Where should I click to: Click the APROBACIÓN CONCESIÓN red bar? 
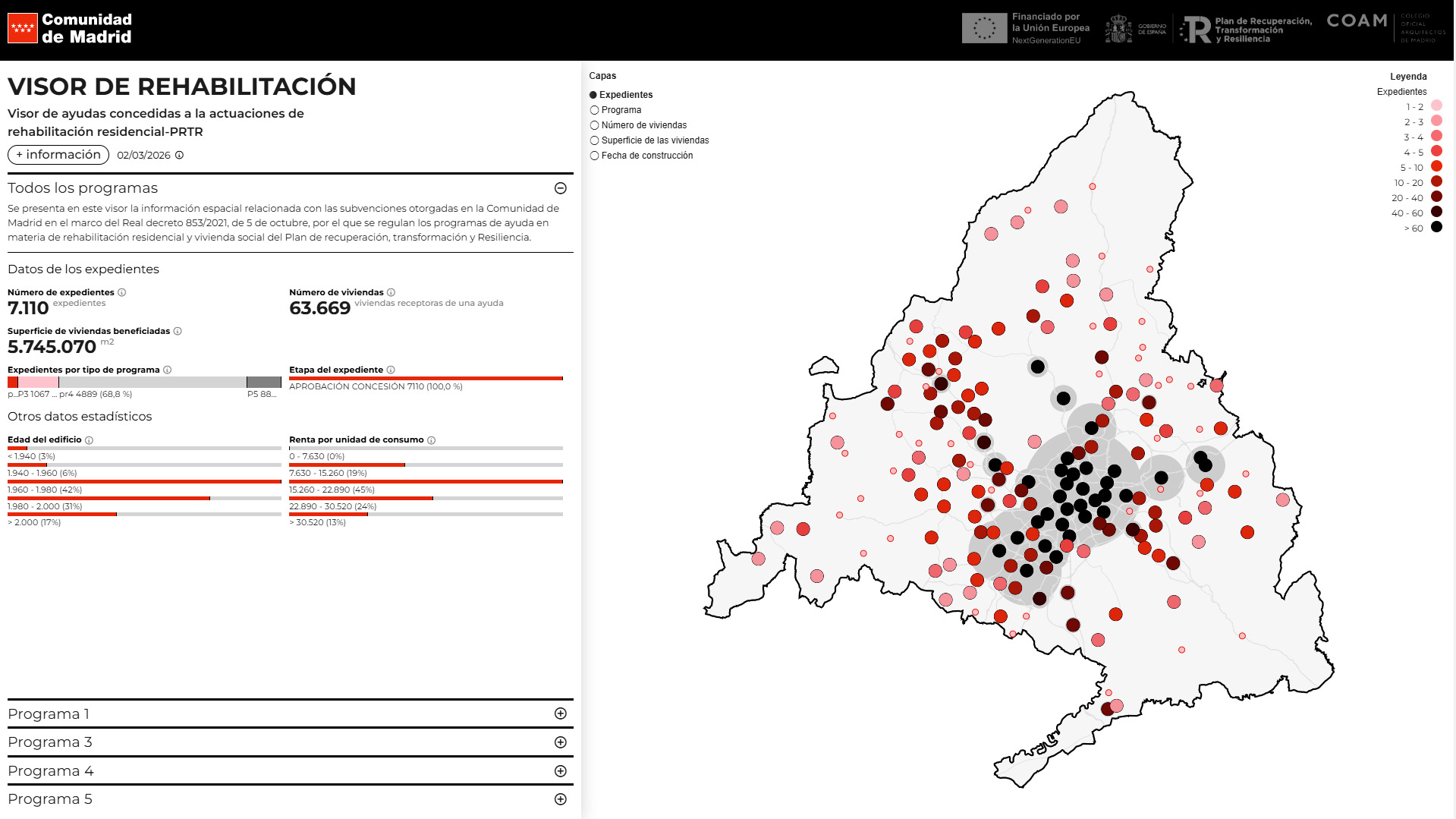[x=426, y=378]
